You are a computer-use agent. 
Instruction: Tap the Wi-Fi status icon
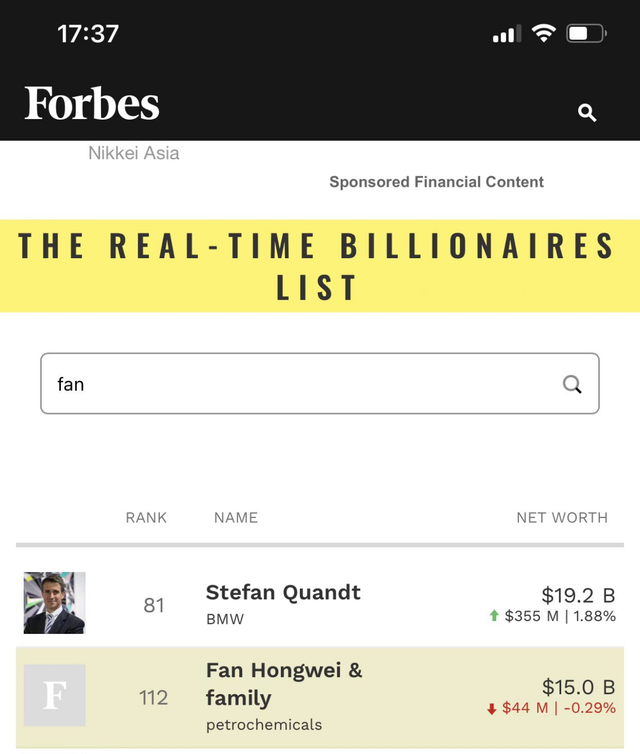543,34
